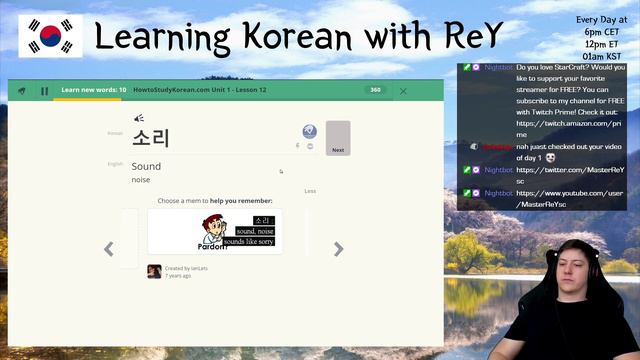Show next mem with right arrow
This screenshot has width=640, height=360.
[x=338, y=249]
